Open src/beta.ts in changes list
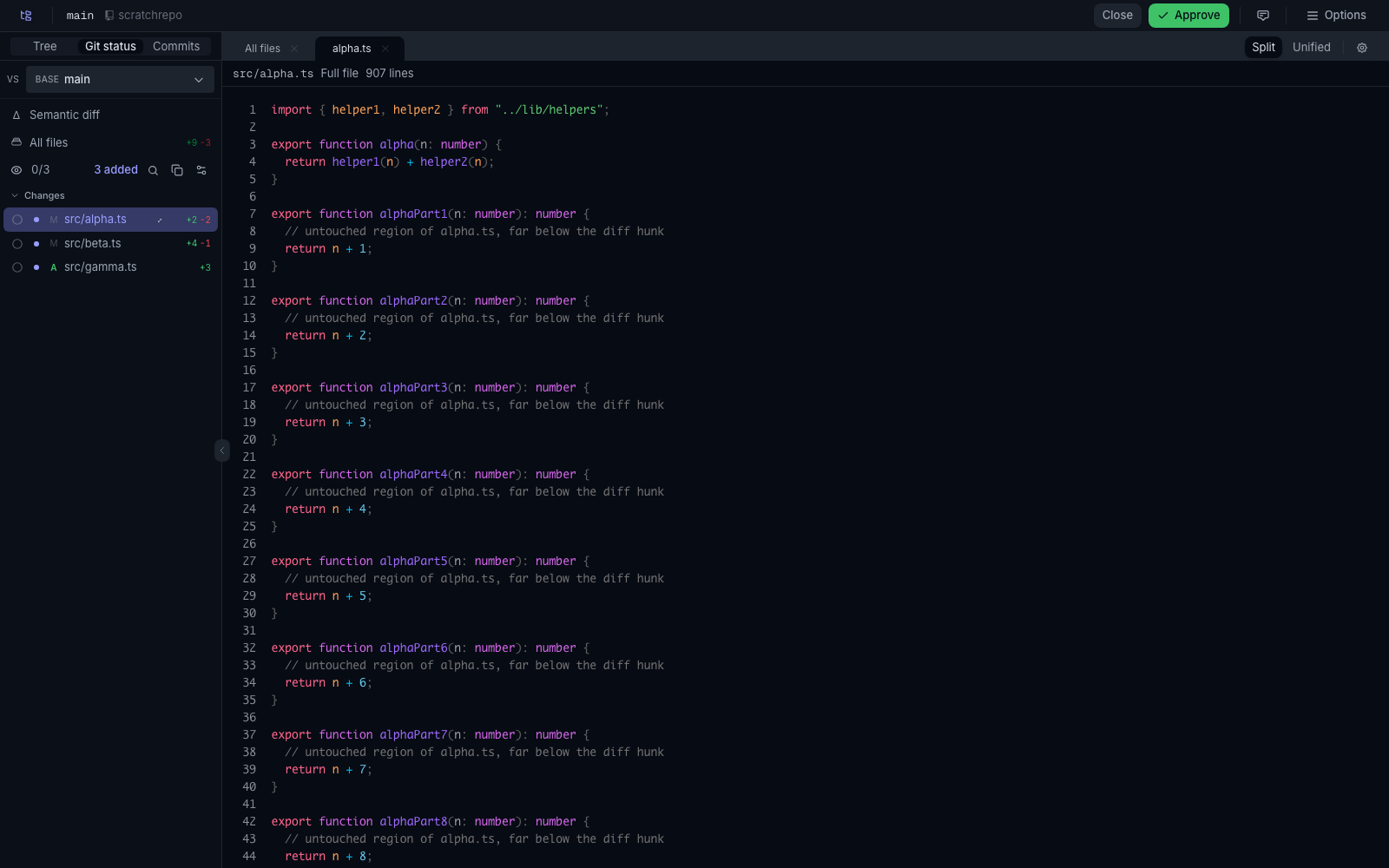This screenshot has height=868, width=1389. [110, 244]
